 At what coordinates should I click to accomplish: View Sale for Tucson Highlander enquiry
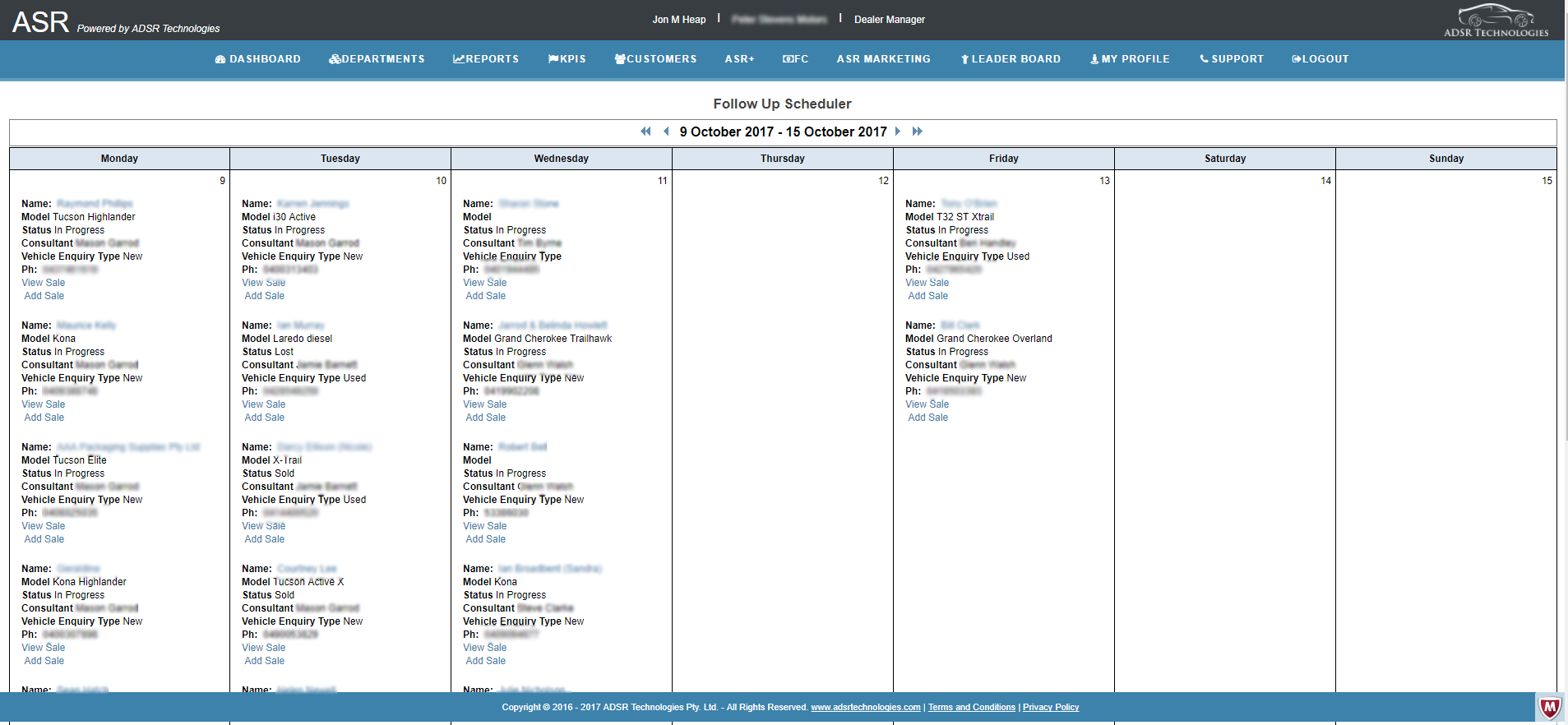click(44, 283)
